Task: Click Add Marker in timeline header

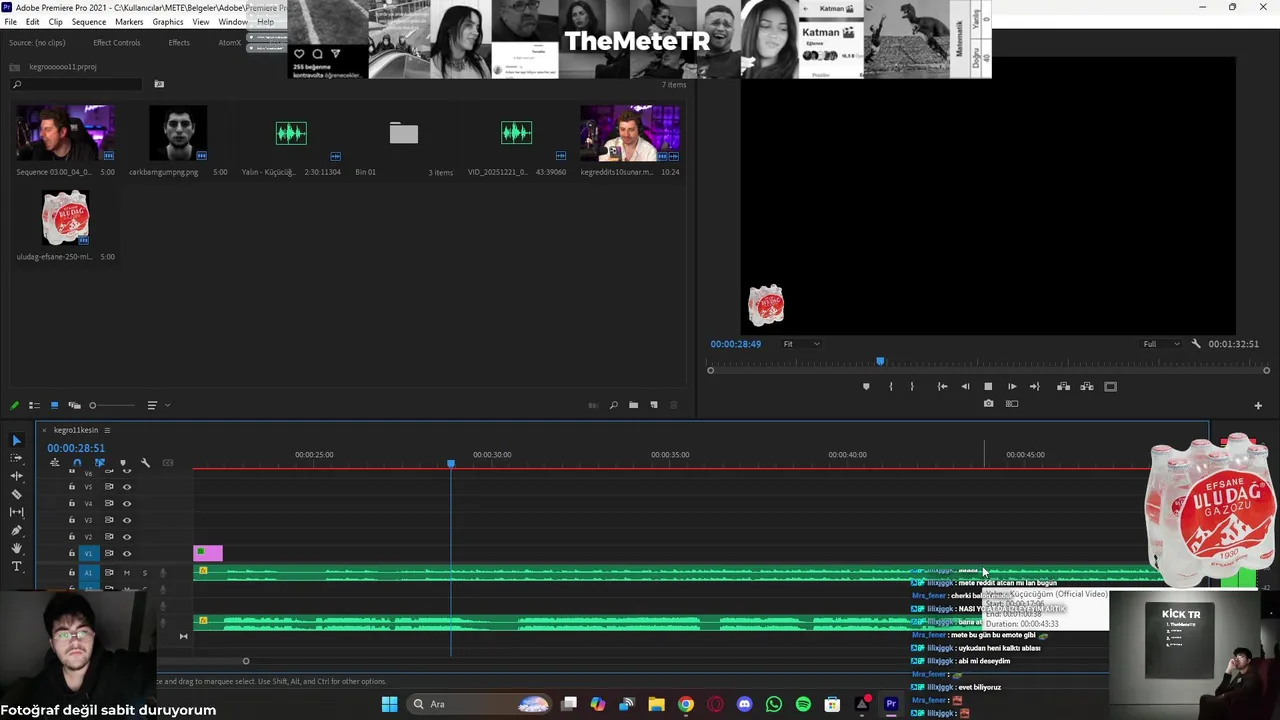Action: point(122,463)
